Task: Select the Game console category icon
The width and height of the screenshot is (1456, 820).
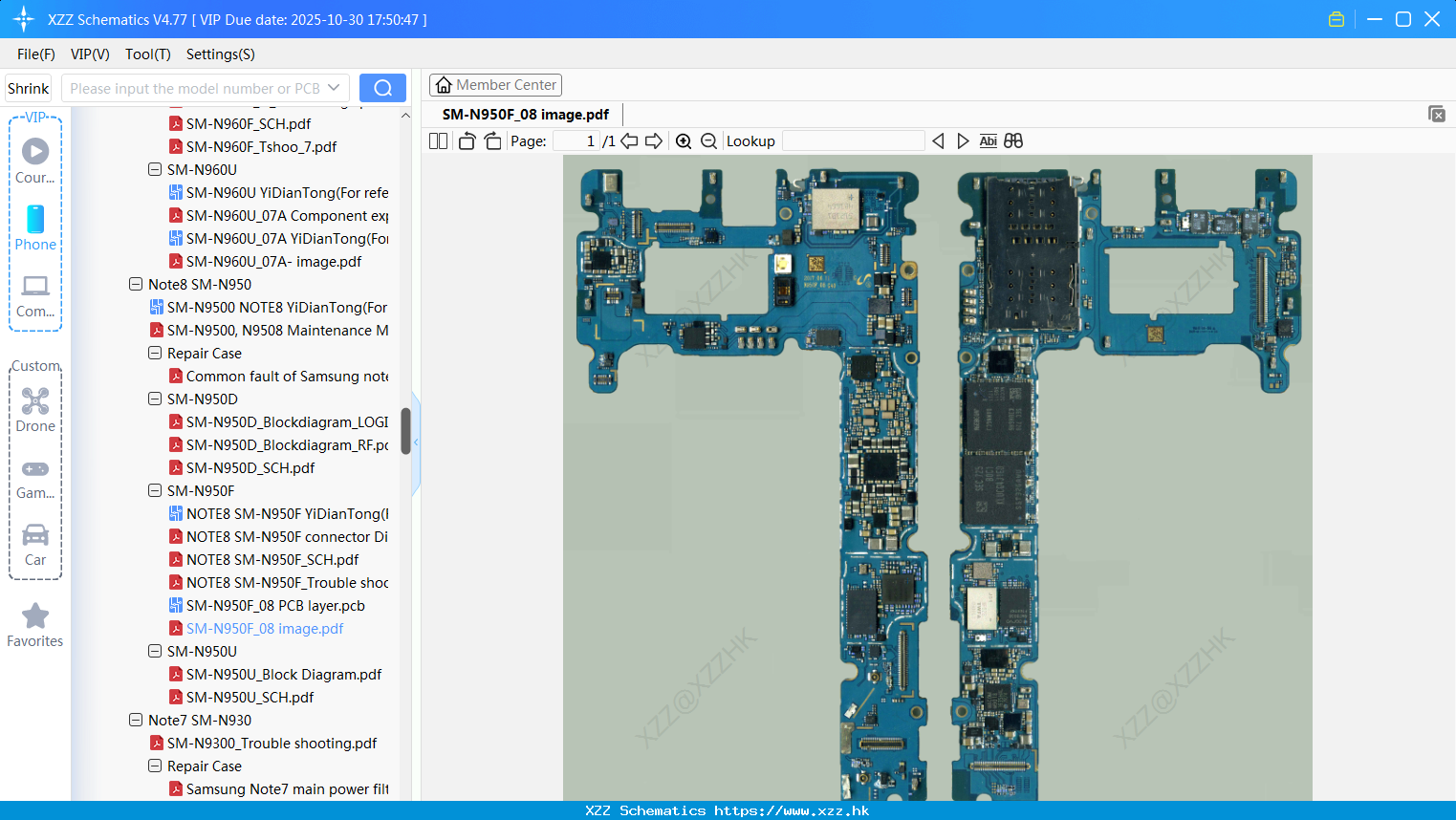Action: pyautogui.click(x=35, y=478)
